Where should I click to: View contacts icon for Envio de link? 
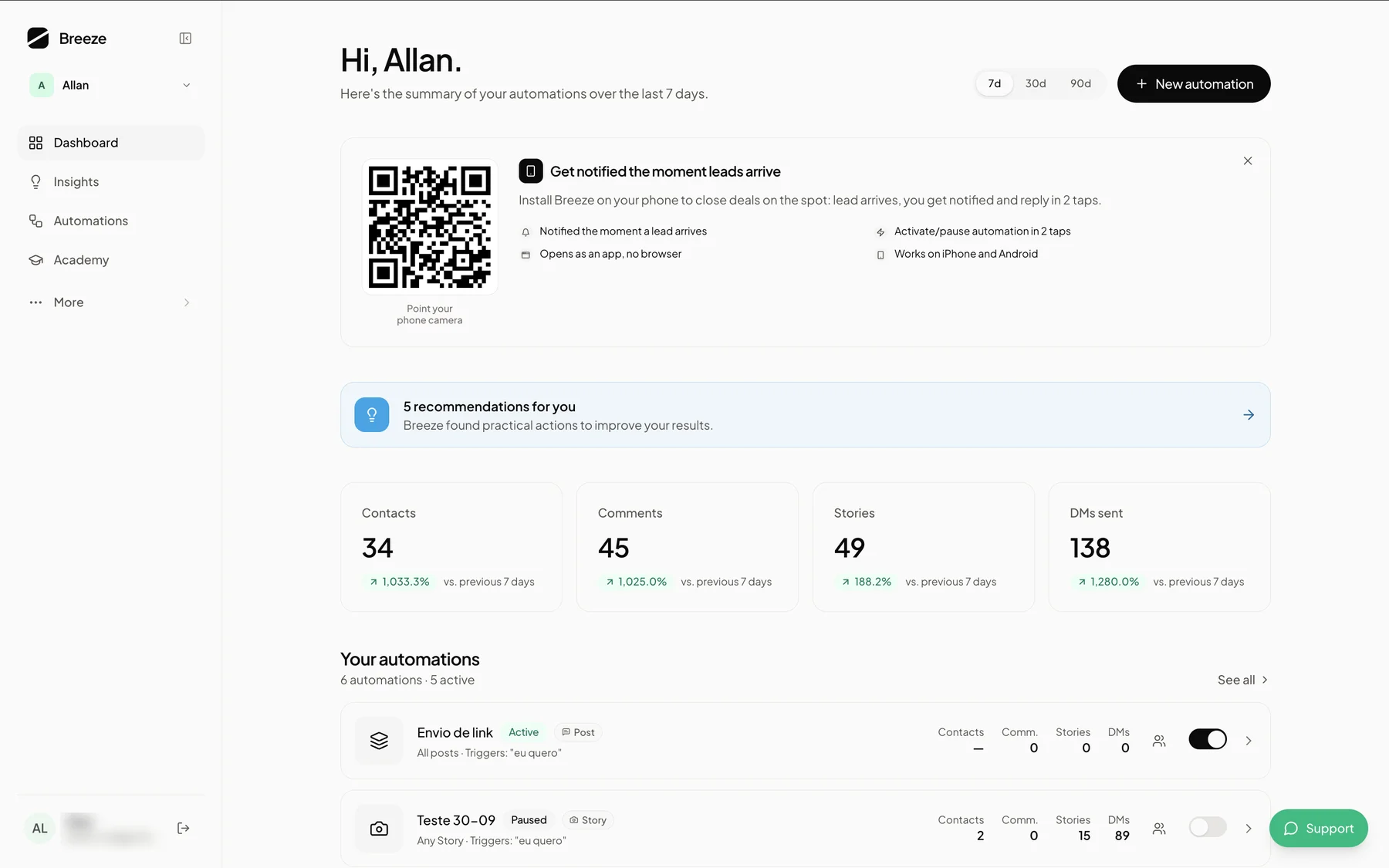click(x=1159, y=741)
